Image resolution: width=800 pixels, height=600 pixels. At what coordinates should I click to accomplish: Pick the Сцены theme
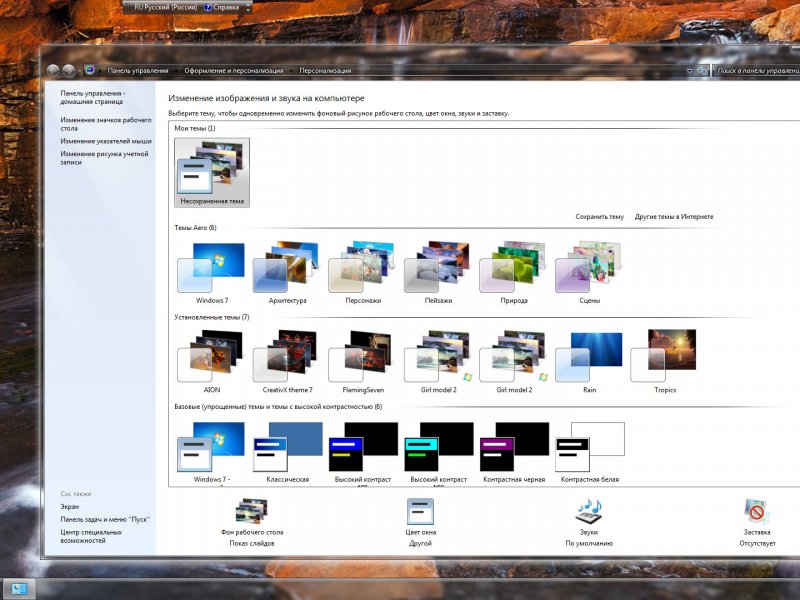pyautogui.click(x=589, y=273)
